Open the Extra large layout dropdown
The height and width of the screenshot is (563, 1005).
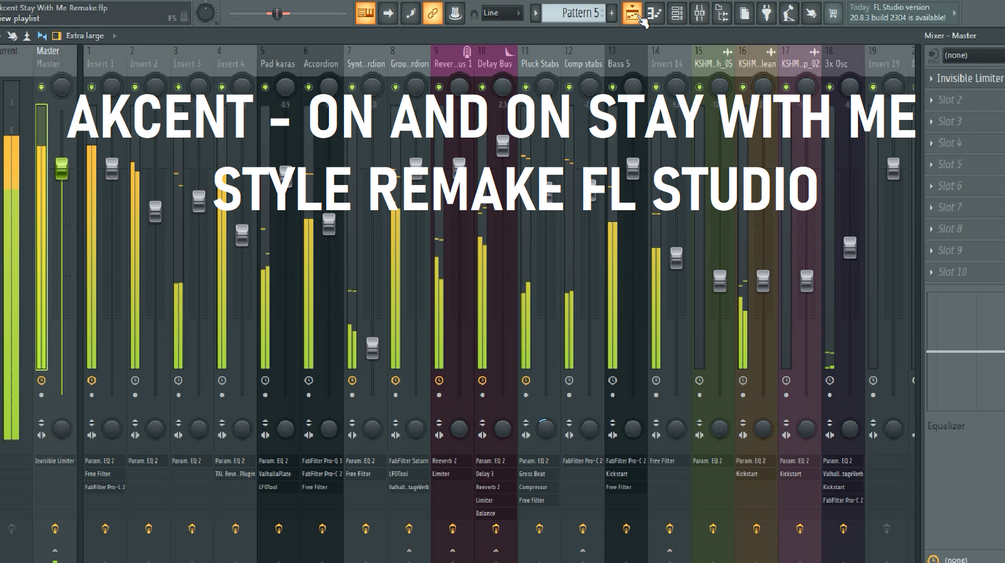coord(92,36)
